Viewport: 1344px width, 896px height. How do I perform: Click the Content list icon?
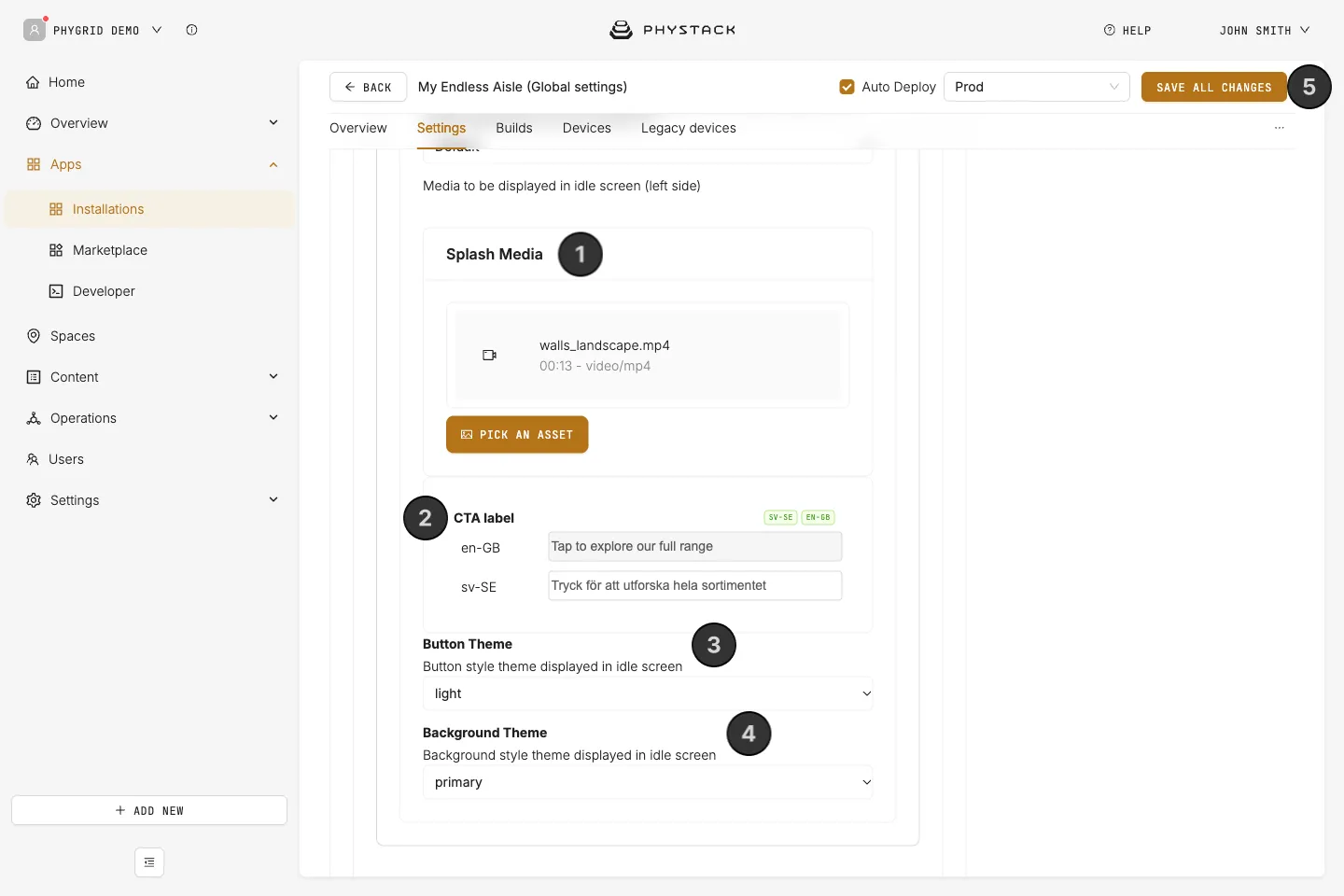click(x=34, y=377)
